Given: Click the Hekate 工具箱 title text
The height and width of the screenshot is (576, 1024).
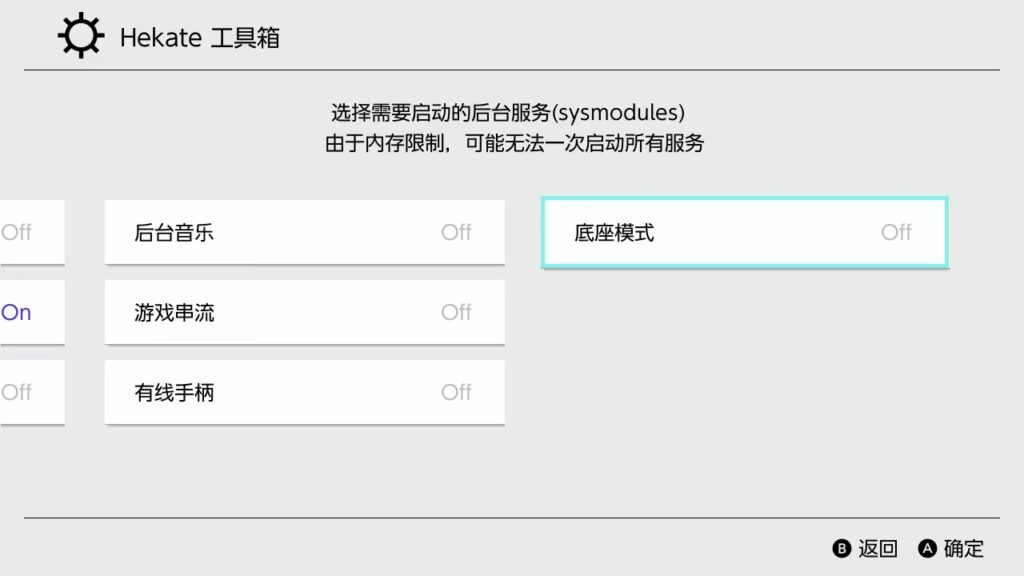Looking at the screenshot, I should [x=200, y=38].
